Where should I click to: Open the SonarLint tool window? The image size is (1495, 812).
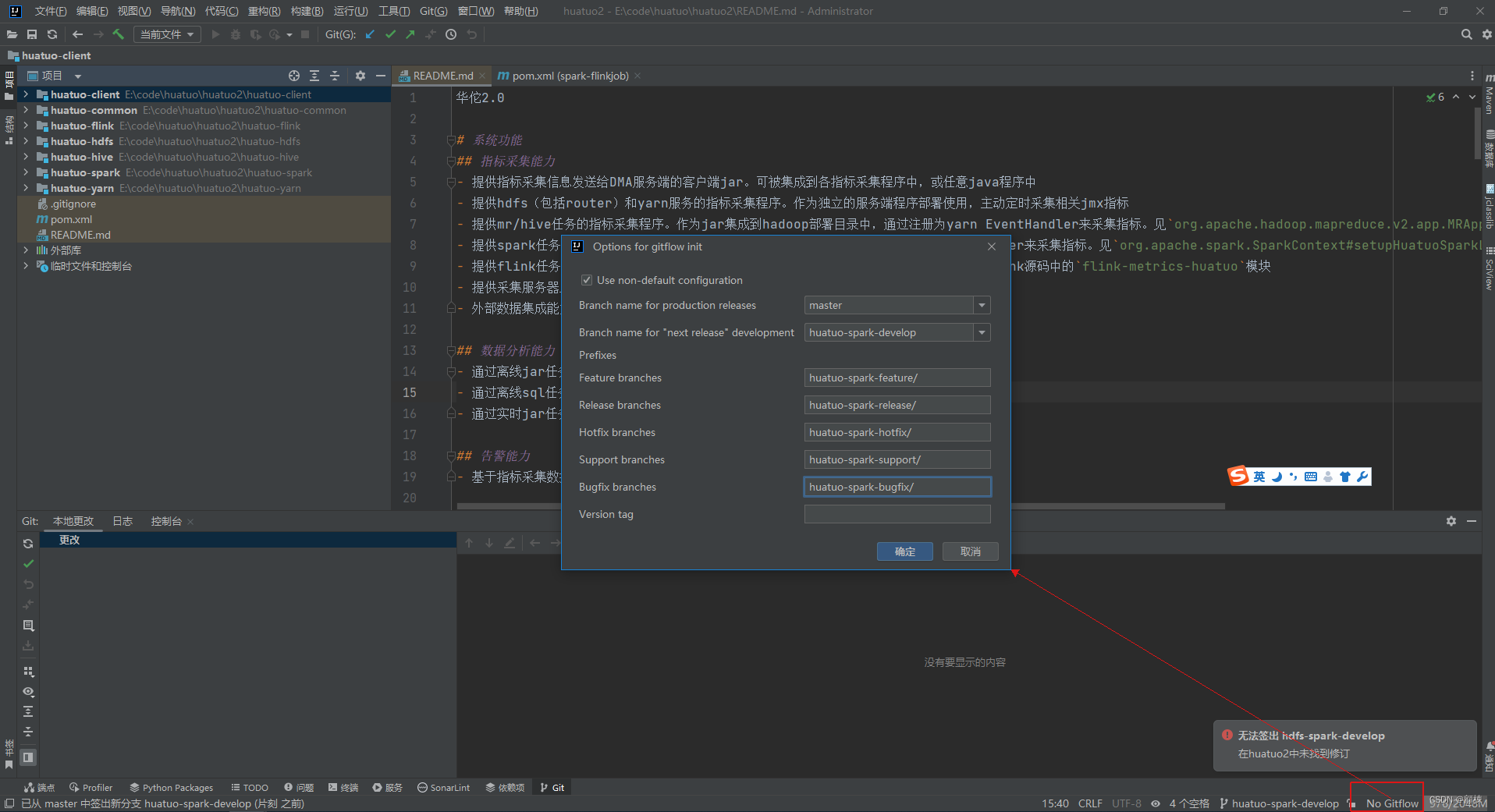pyautogui.click(x=443, y=788)
